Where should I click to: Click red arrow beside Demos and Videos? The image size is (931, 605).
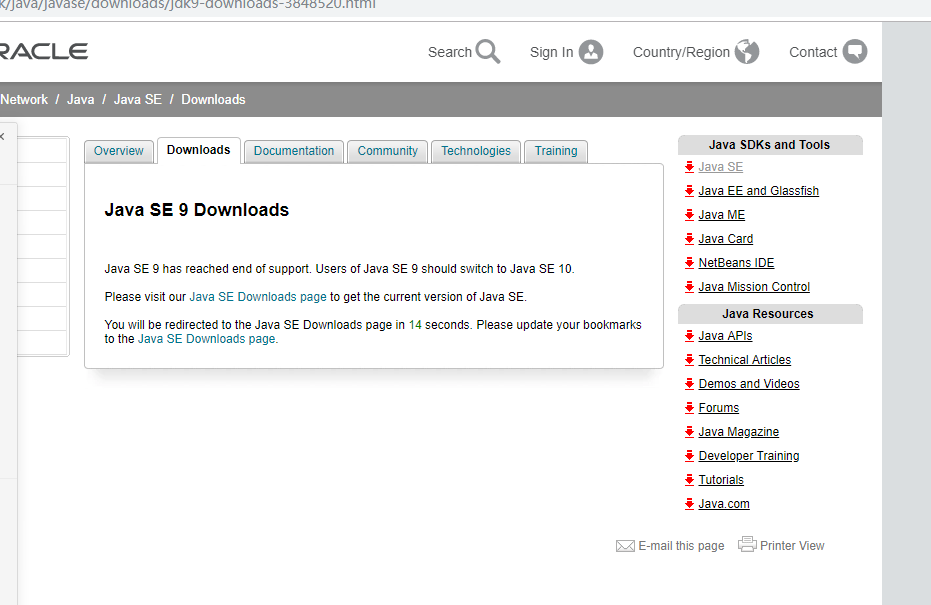(689, 384)
